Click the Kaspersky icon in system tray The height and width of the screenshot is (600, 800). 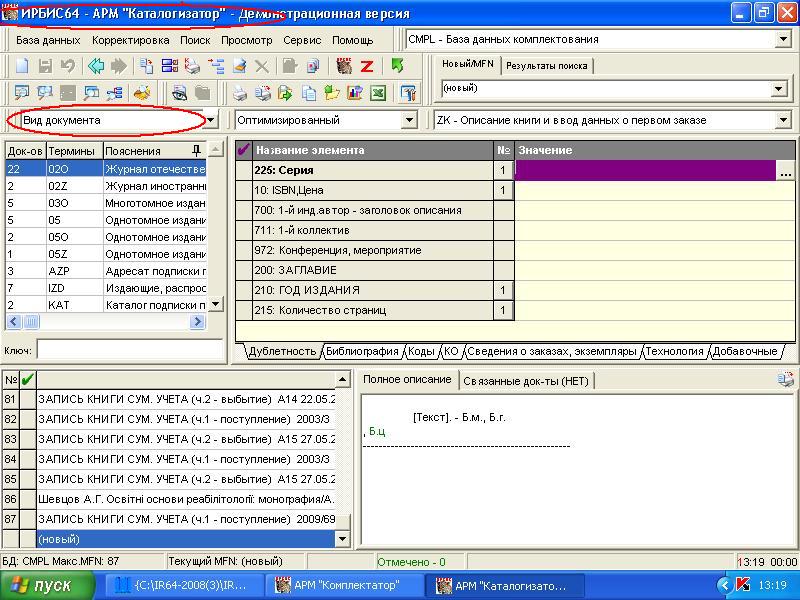(743, 585)
